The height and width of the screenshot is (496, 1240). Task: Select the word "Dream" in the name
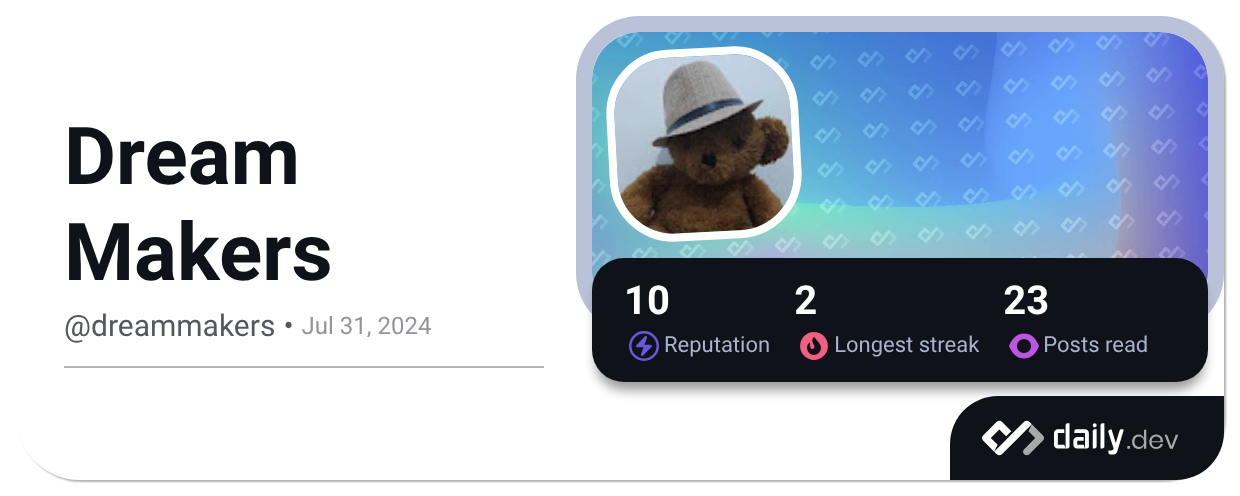182,158
